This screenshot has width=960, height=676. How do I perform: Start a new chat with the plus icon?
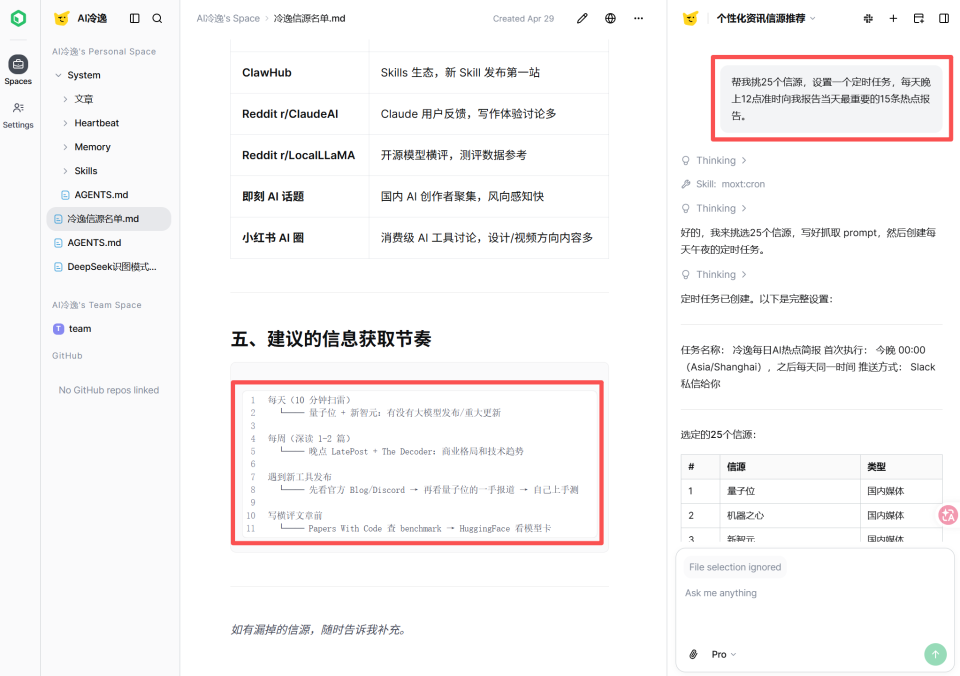(893, 18)
